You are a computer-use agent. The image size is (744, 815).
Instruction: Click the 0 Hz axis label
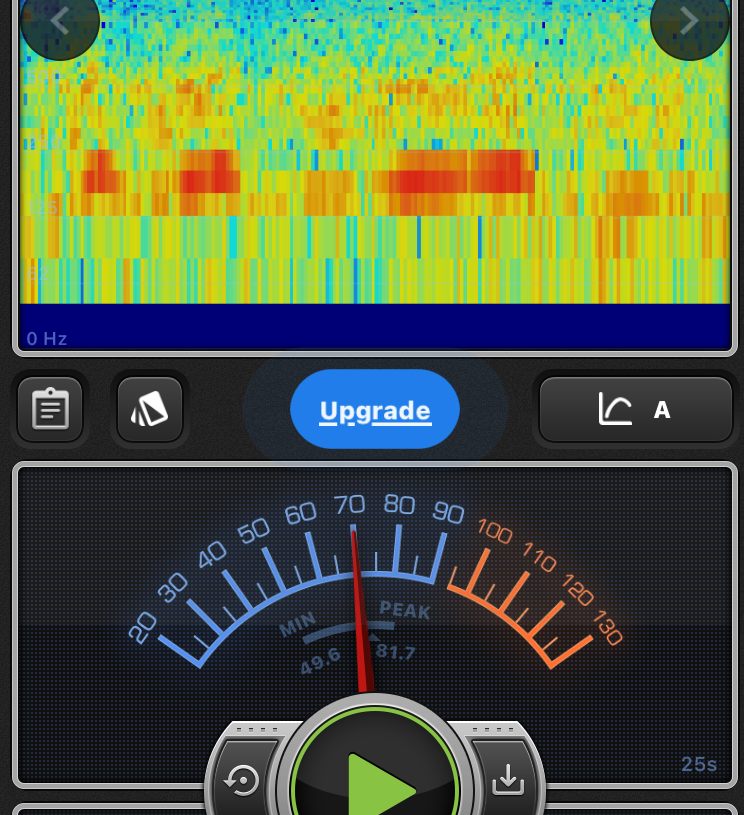click(47, 339)
